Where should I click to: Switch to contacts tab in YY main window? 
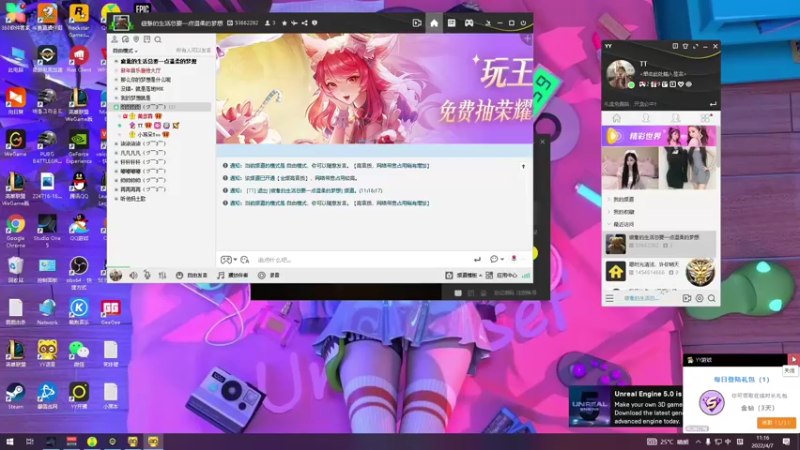pyautogui.click(x=646, y=118)
